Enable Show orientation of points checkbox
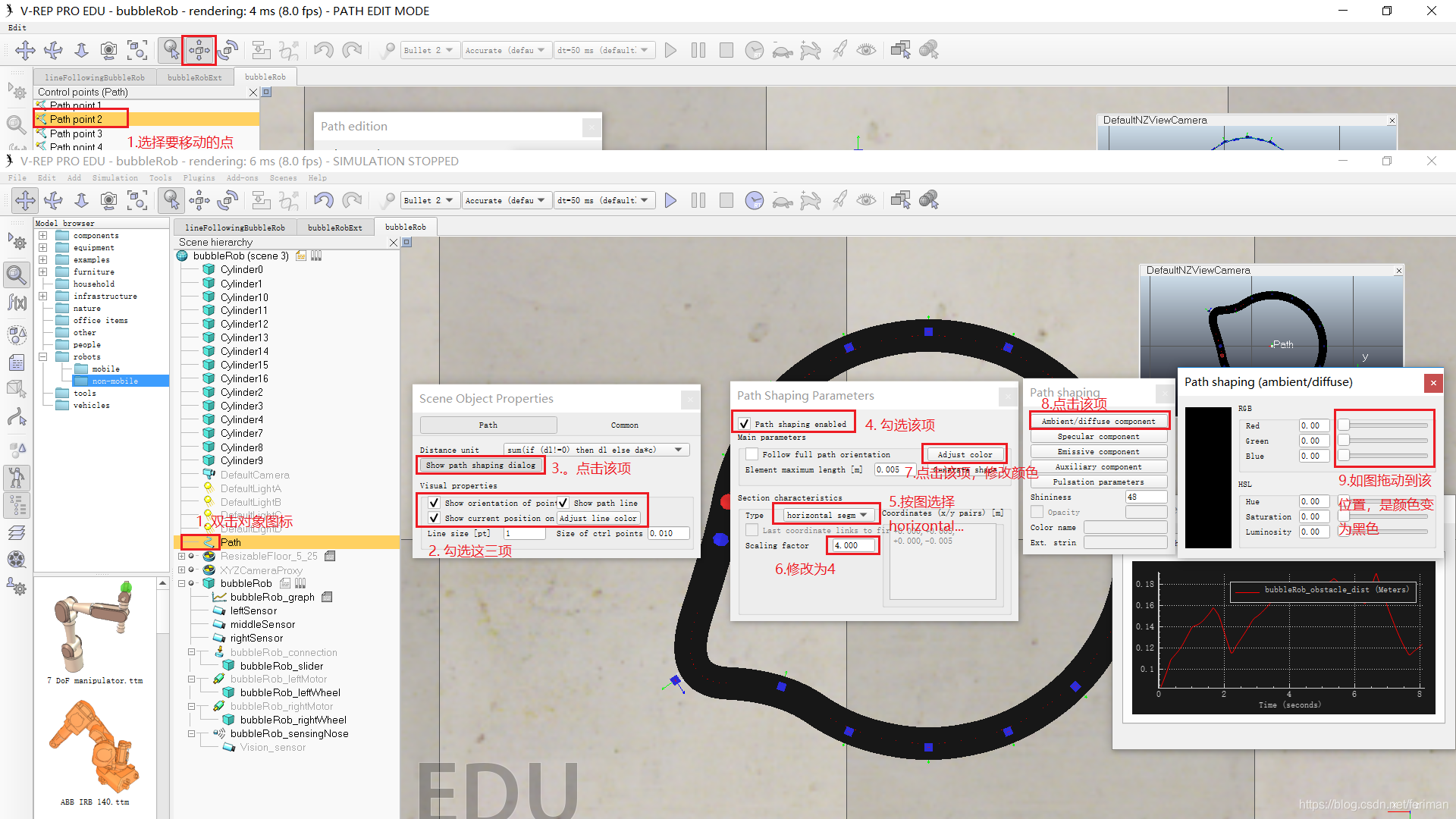The image size is (1456, 819). [431, 502]
